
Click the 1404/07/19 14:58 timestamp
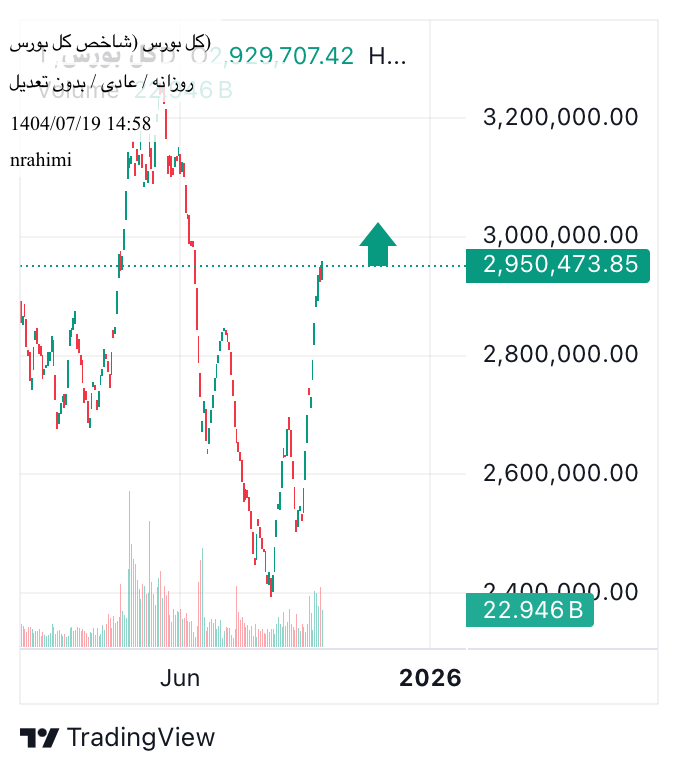coord(80,124)
